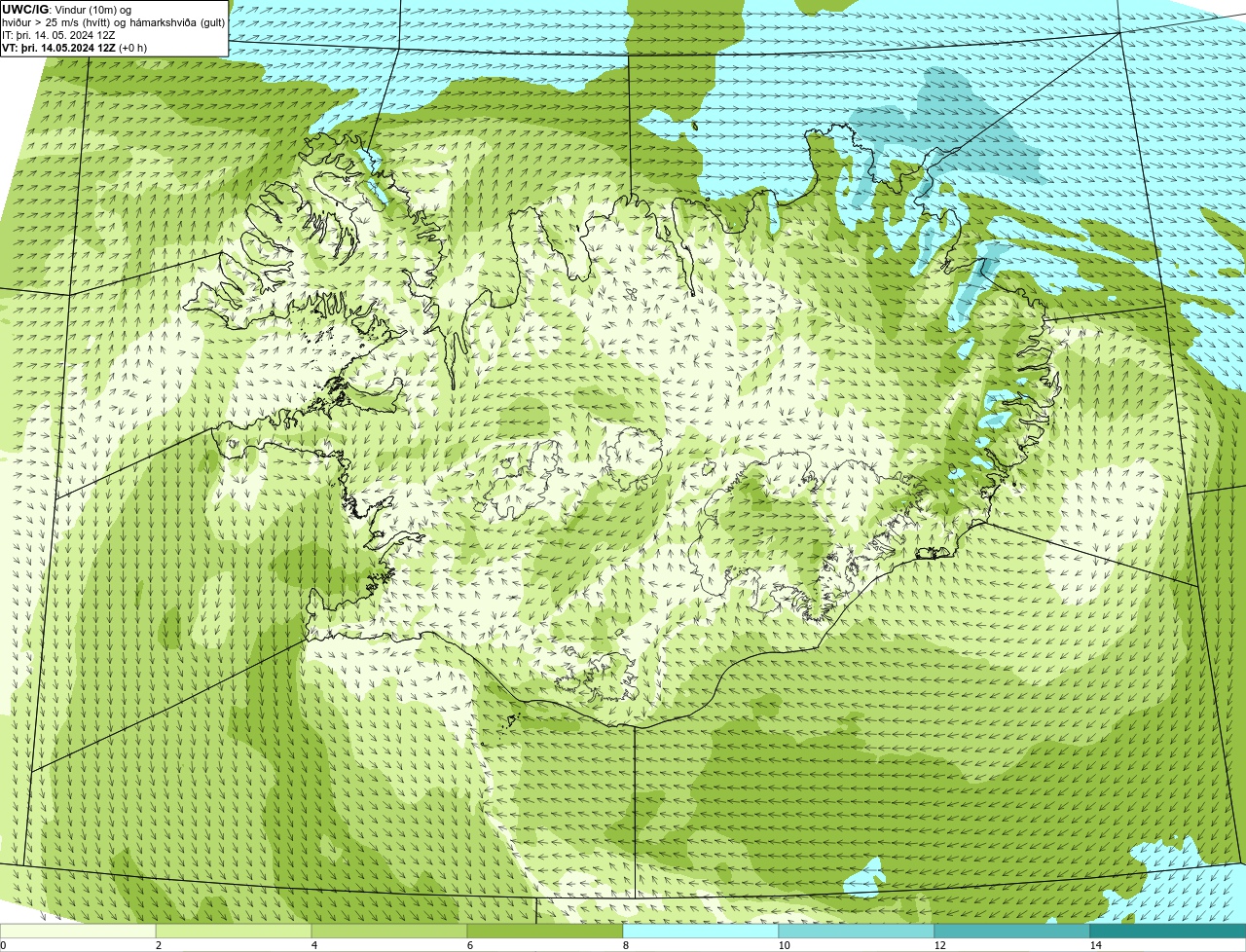Image resolution: width=1246 pixels, height=952 pixels.
Task: Click the 12–14 m/s darker teal swatch
Action: [1012, 931]
